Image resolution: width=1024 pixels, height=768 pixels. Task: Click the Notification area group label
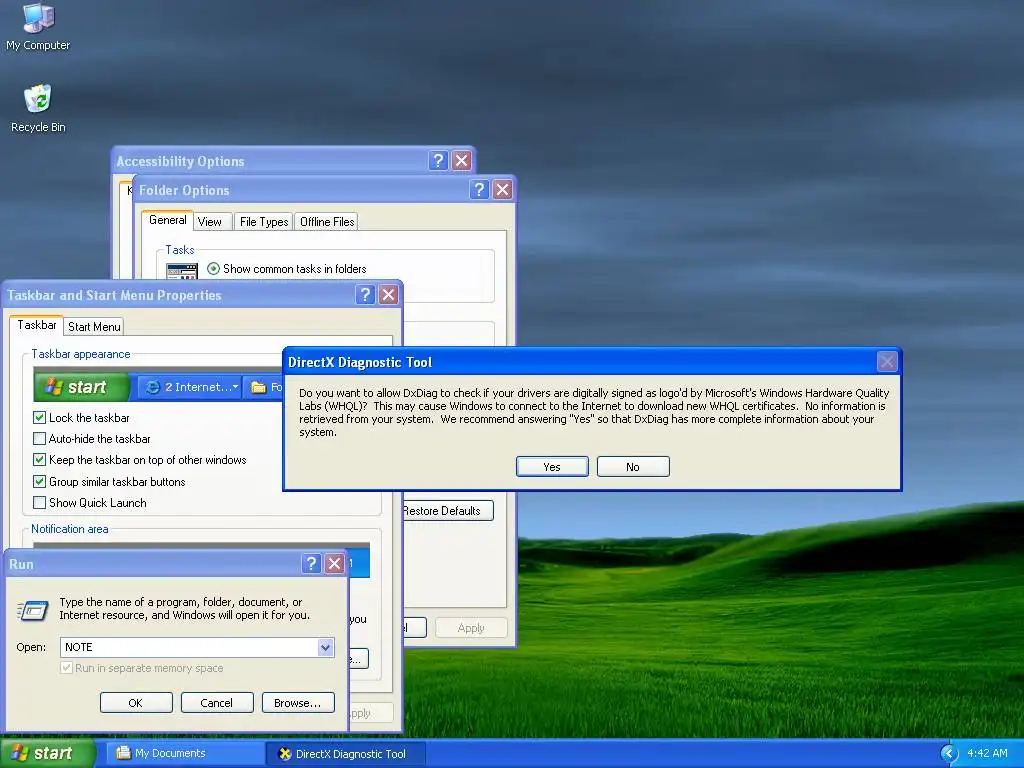coord(70,529)
